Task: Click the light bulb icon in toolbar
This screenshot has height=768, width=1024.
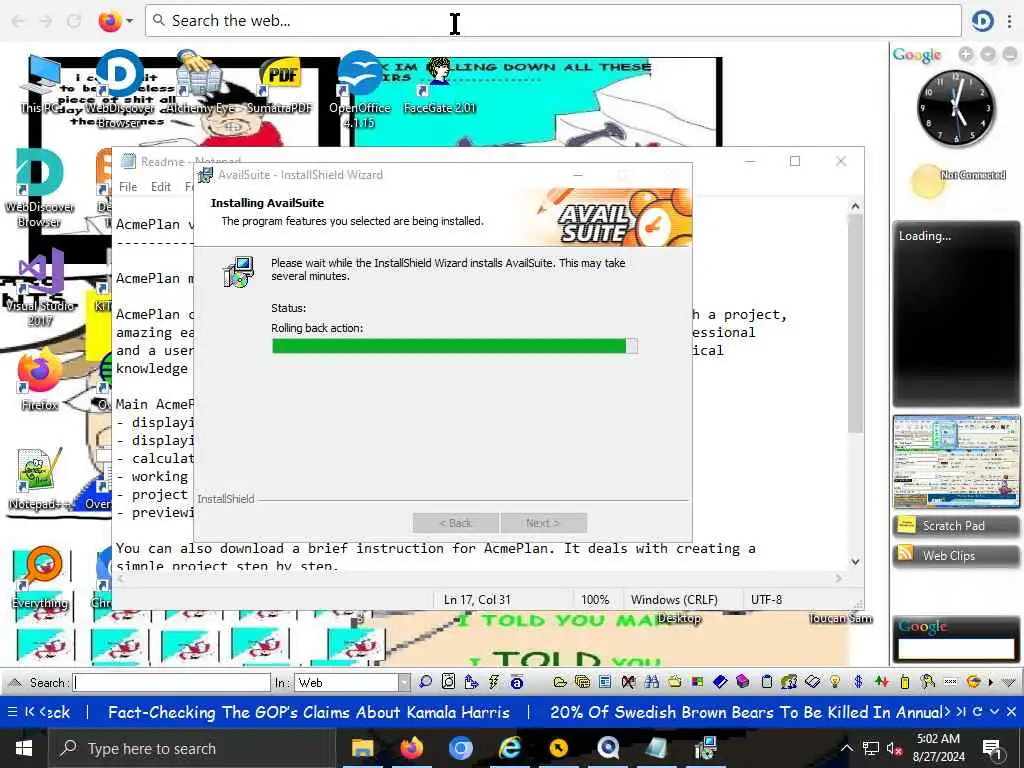Action: tap(835, 682)
